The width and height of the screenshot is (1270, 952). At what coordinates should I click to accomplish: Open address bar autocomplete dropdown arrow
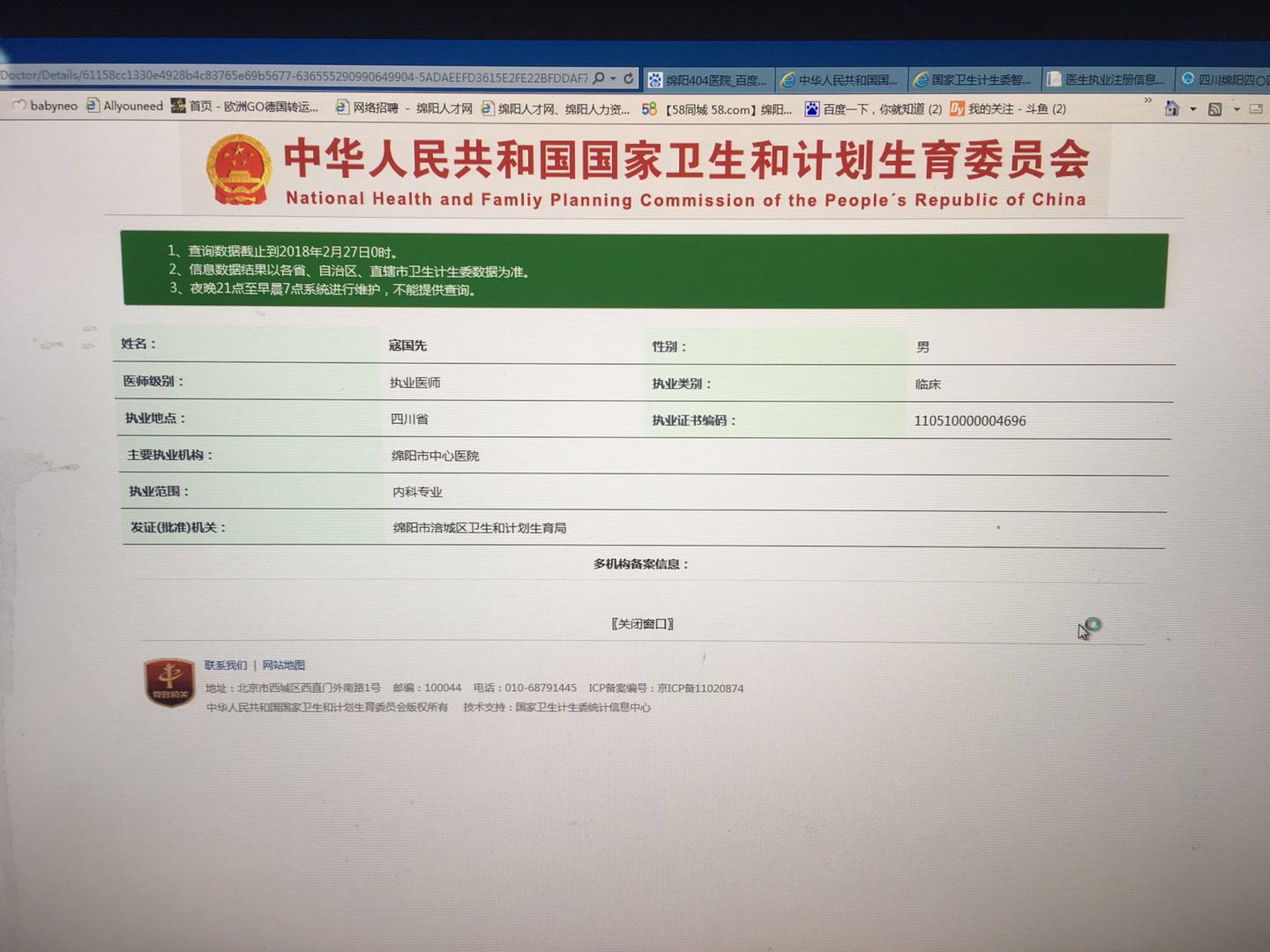(613, 78)
